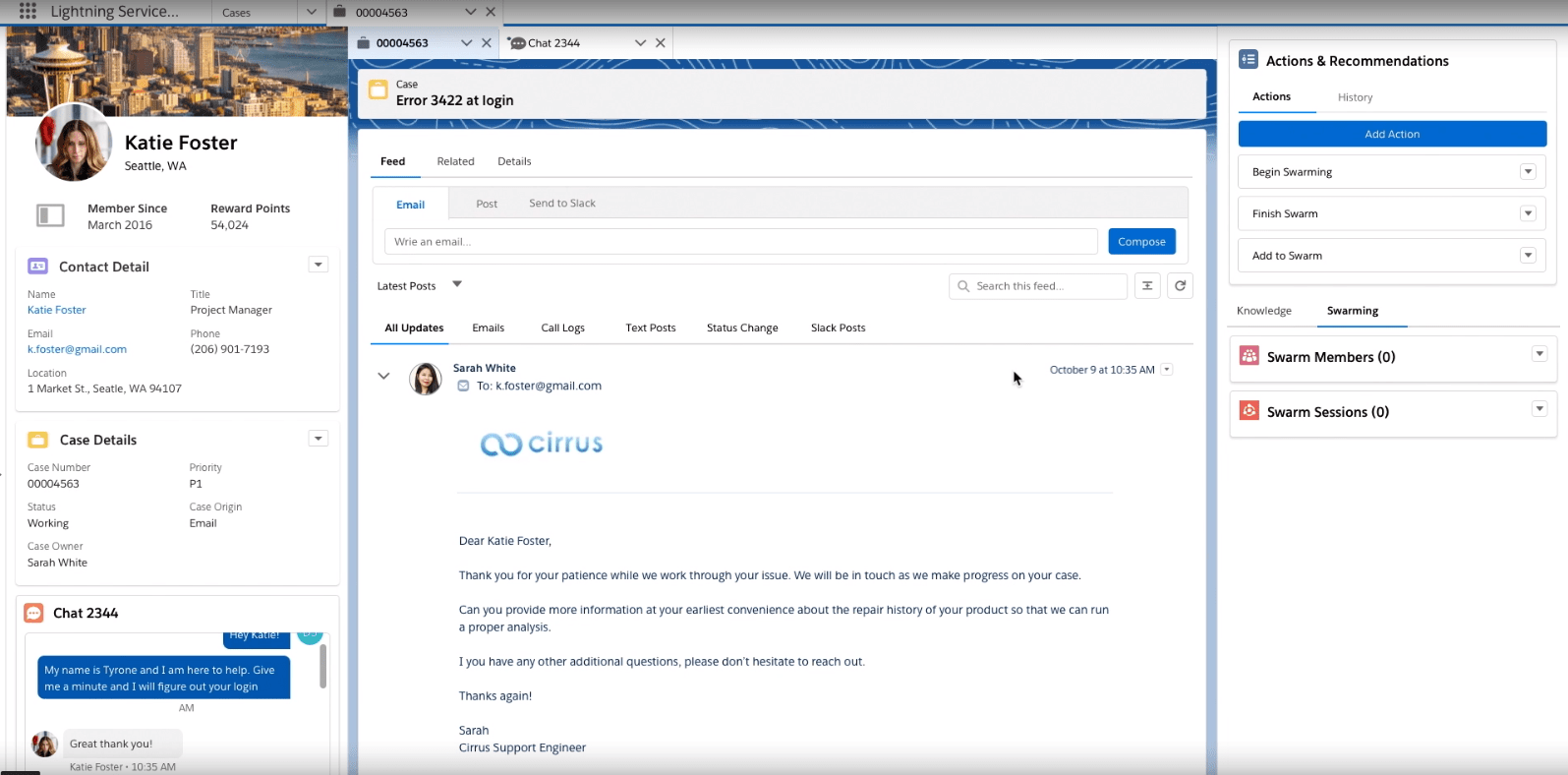
Task: Click the Compose button
Action: (1141, 241)
